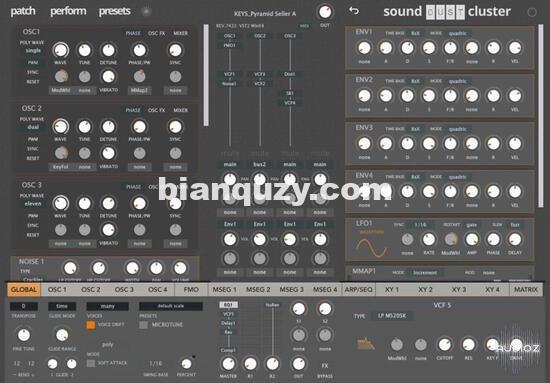Image resolution: width=550 pixels, height=383 pixels.
Task: Switch to the MATRIX tab
Action: [526, 290]
